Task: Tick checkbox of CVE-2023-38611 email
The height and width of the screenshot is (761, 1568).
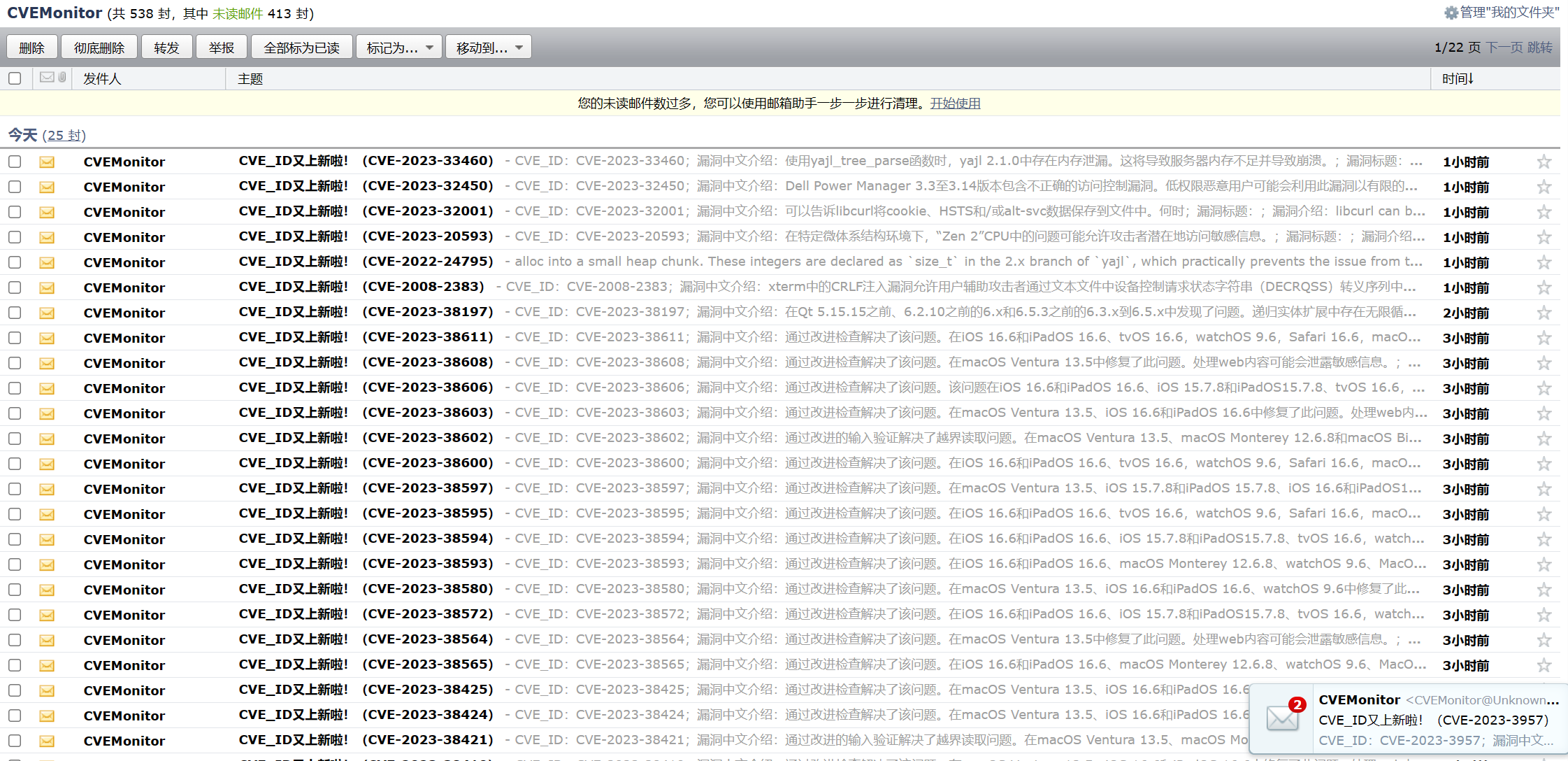Action: (x=15, y=338)
